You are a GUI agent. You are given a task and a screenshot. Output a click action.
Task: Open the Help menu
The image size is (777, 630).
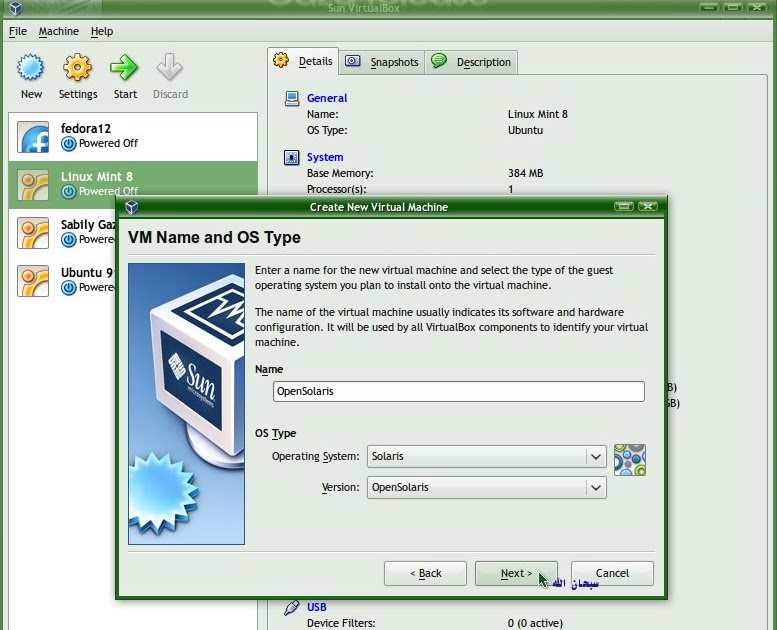[102, 31]
